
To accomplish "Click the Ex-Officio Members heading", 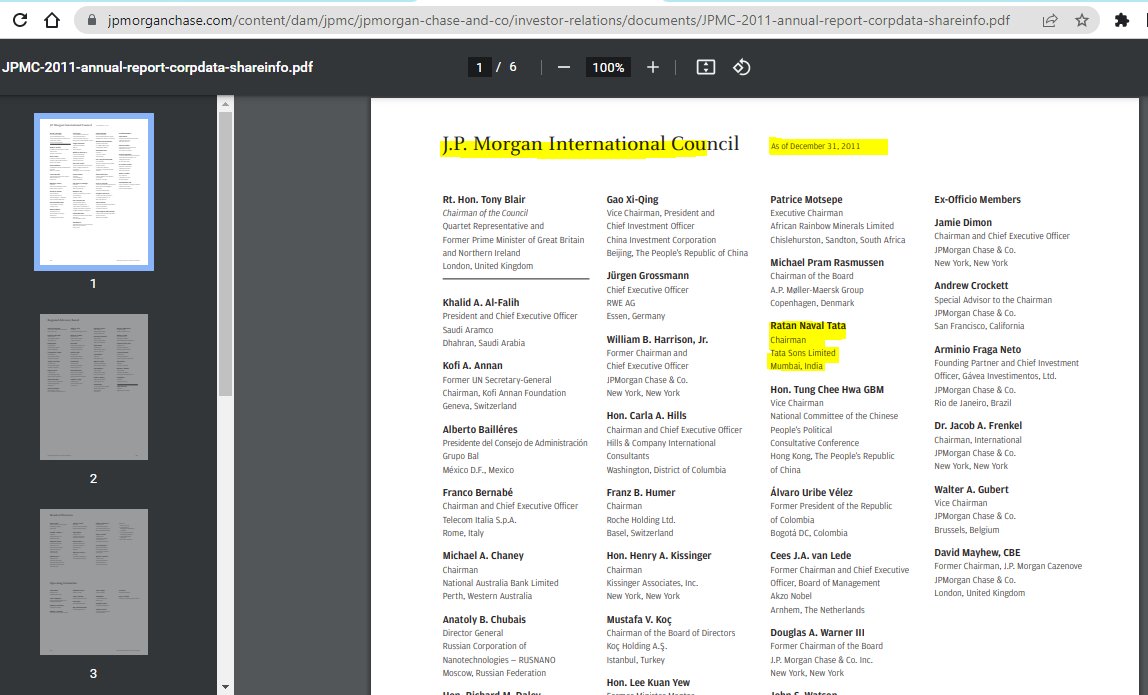I will click(977, 199).
